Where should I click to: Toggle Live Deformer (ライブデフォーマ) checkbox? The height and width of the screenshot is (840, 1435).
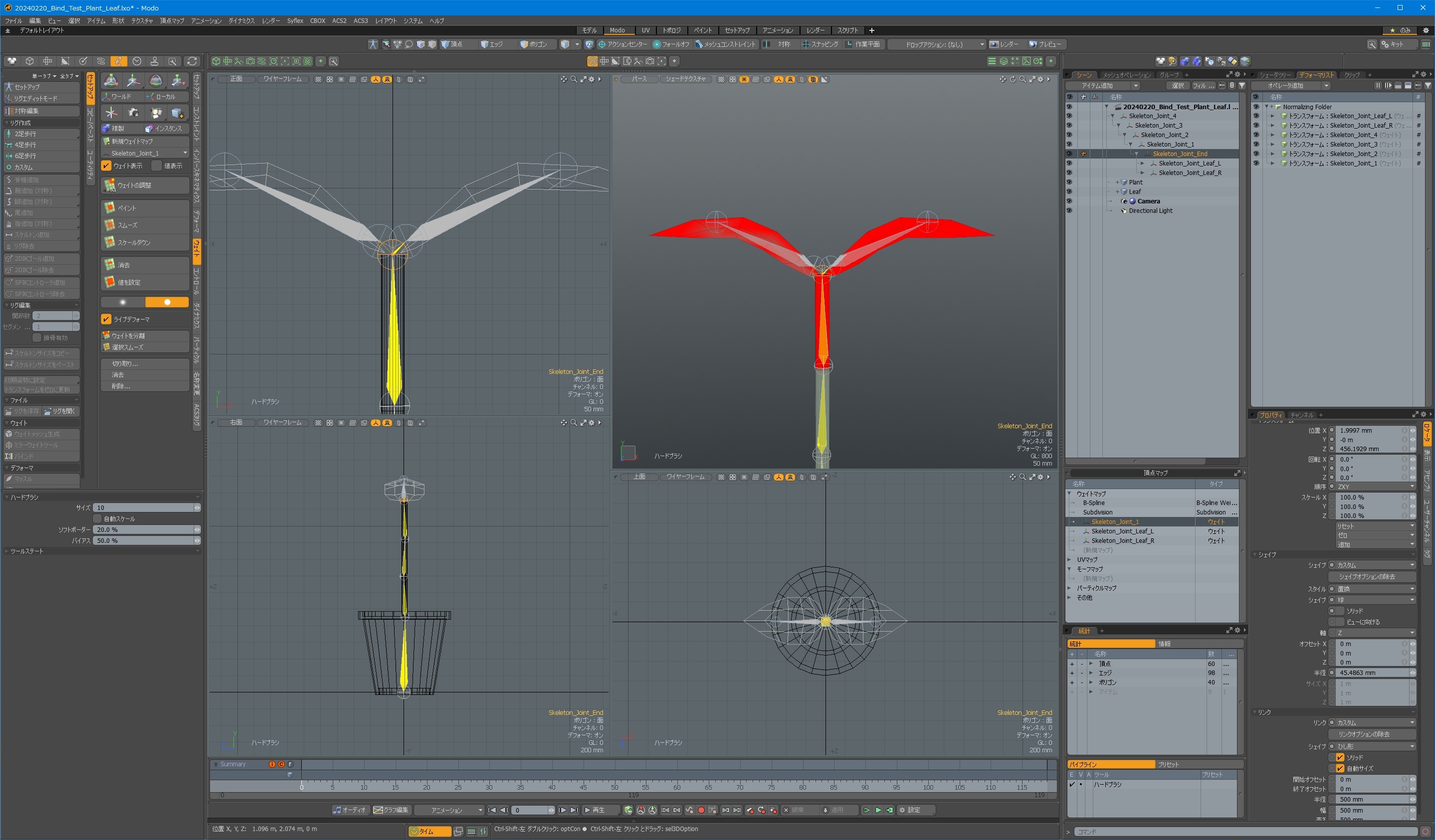tap(106, 319)
